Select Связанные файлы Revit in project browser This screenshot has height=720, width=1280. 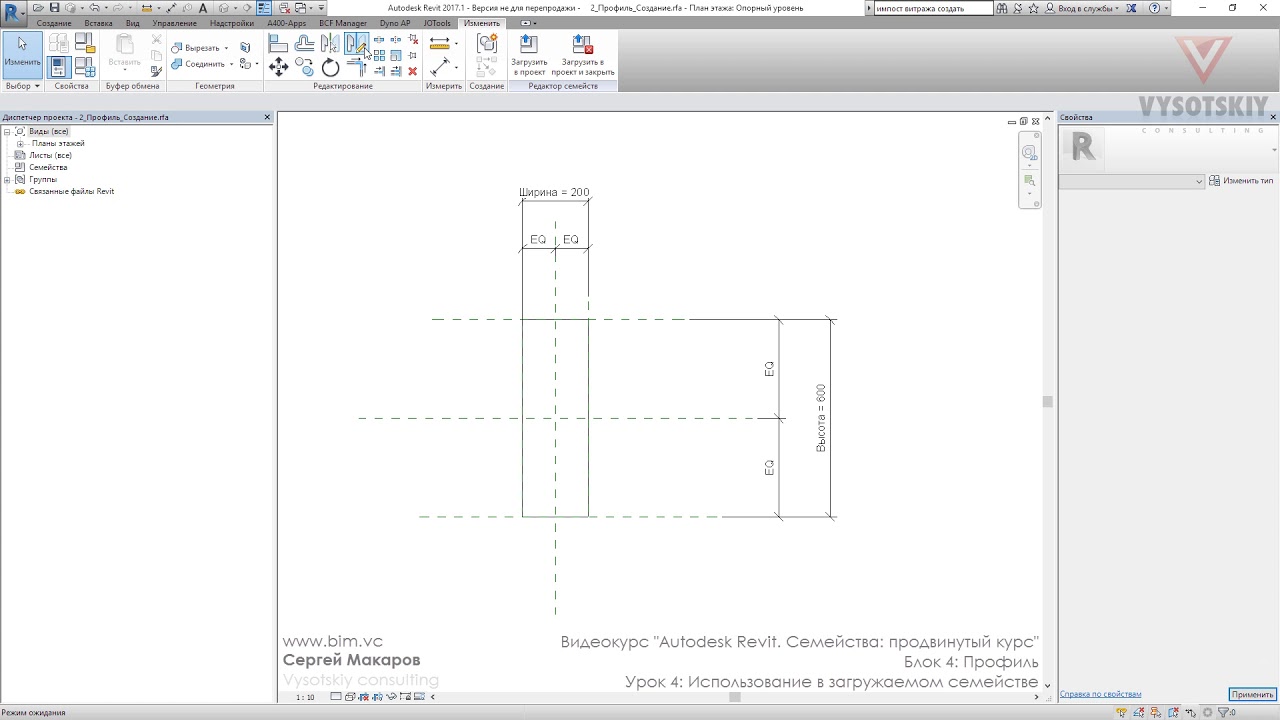point(71,192)
